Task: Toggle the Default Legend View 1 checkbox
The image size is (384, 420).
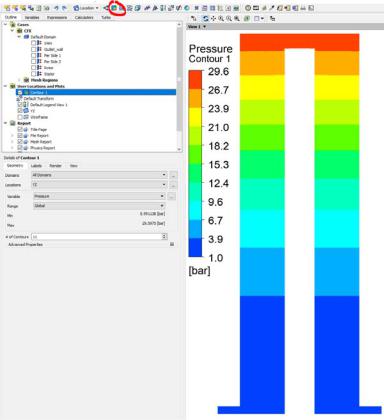Action: (20, 105)
